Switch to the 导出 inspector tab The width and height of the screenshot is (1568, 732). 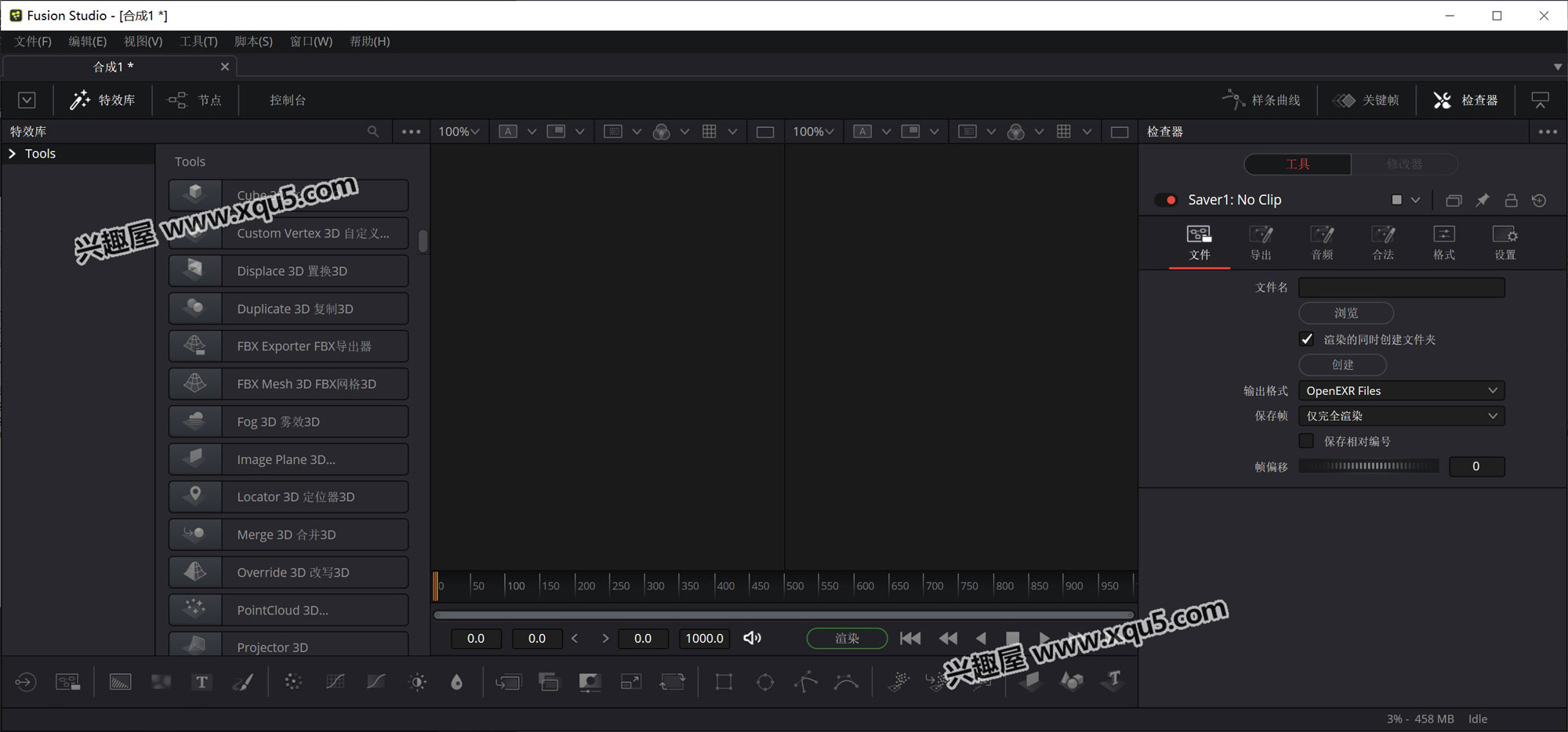pyautogui.click(x=1261, y=243)
